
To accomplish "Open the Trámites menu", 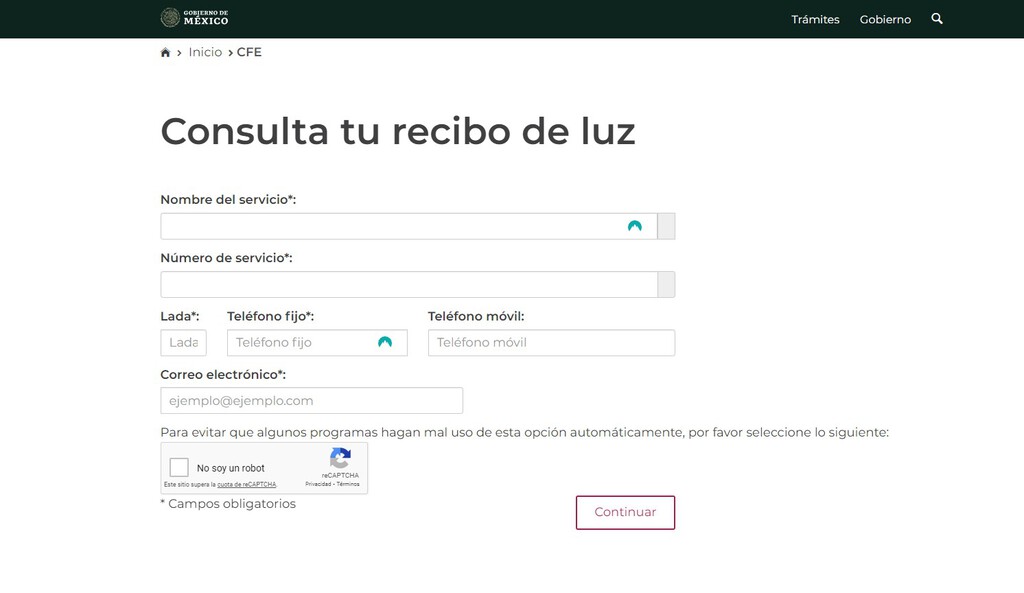I will 815,19.
